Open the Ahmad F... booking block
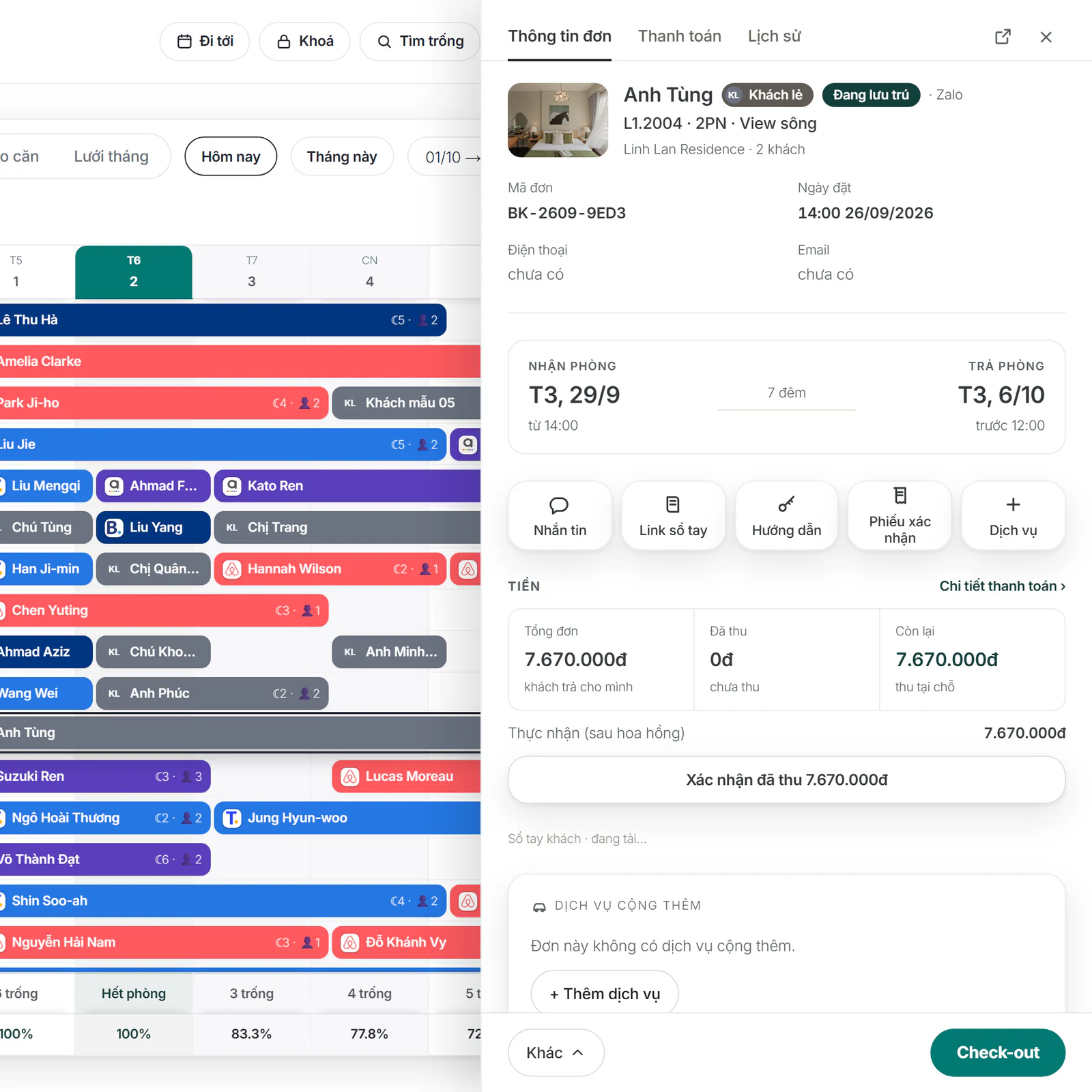The height and width of the screenshot is (1092, 1092). tap(154, 486)
